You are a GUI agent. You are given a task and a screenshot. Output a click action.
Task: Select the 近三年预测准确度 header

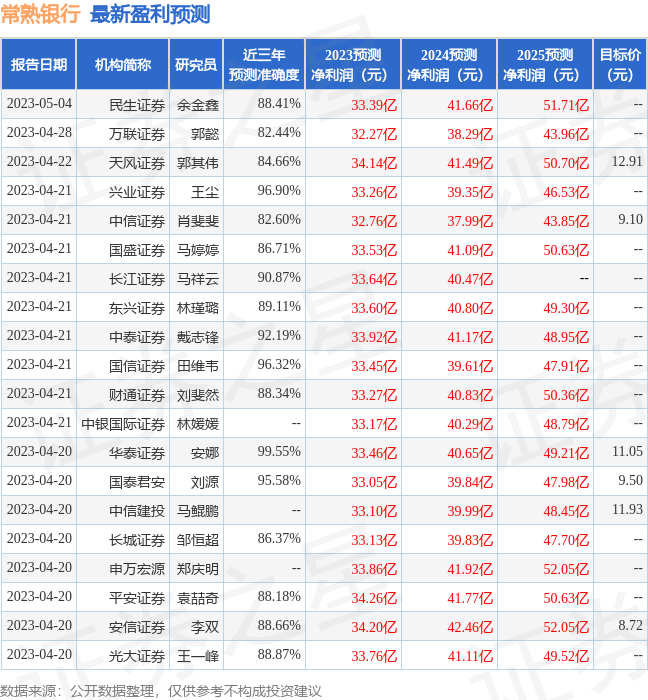[x=264, y=65]
